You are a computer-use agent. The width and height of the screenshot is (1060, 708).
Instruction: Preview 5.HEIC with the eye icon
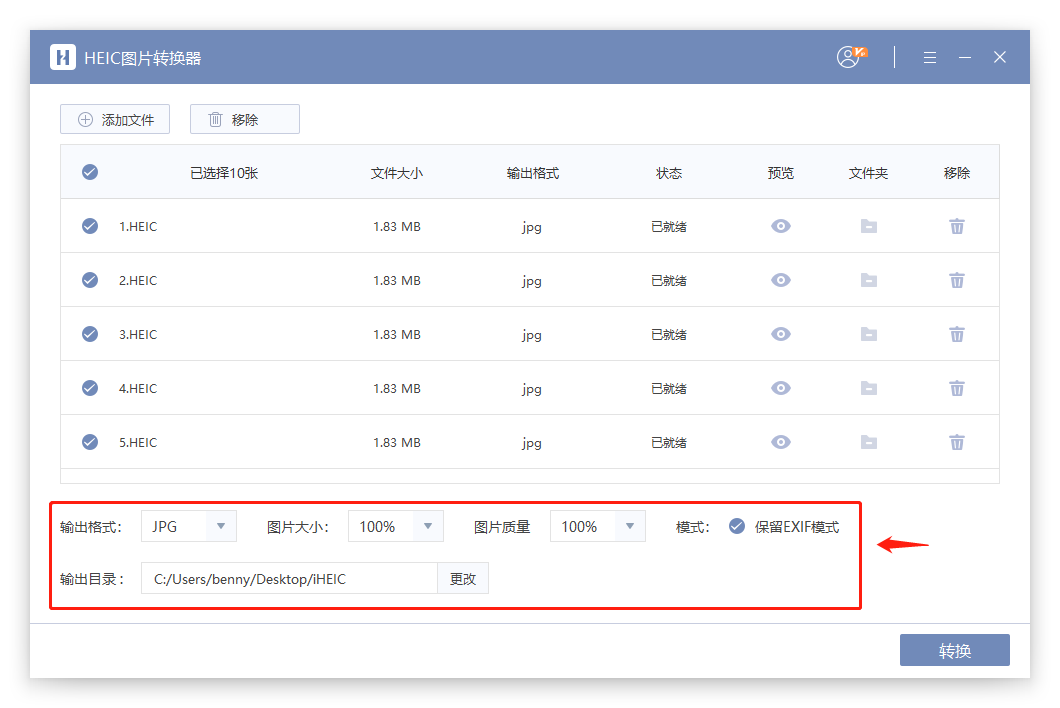pos(781,442)
